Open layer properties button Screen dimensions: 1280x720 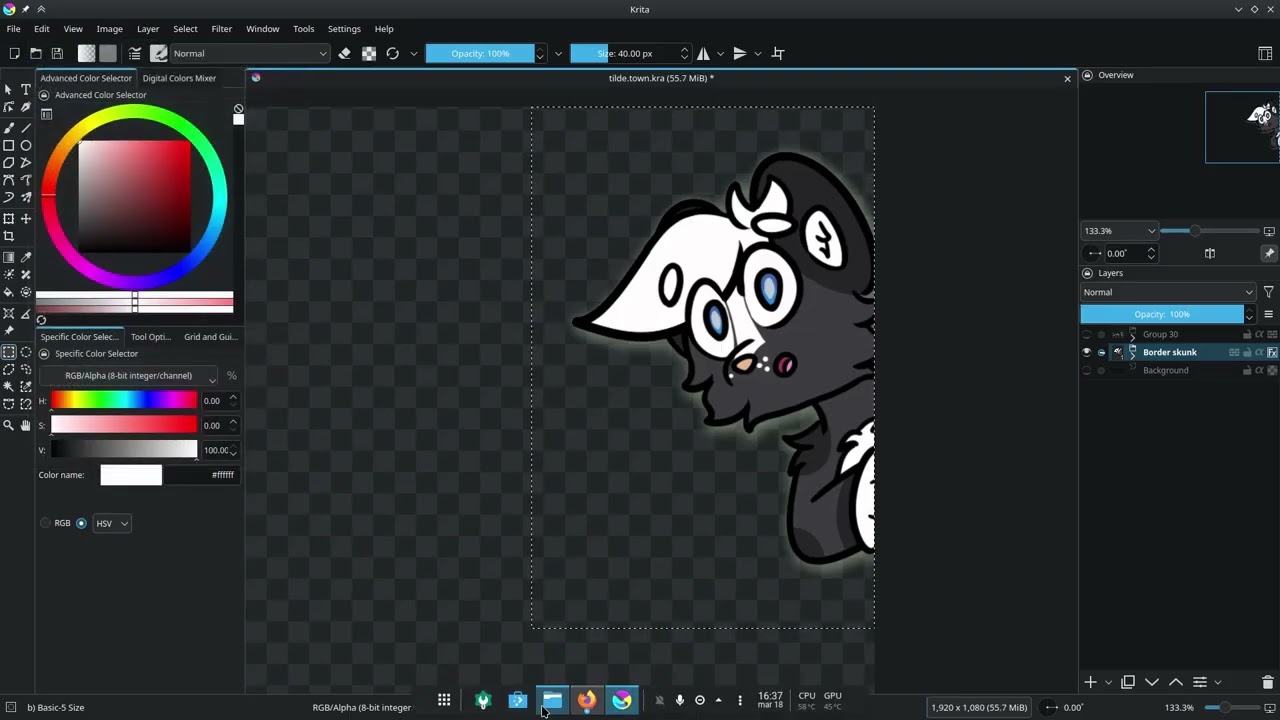pyautogui.click(x=1200, y=682)
